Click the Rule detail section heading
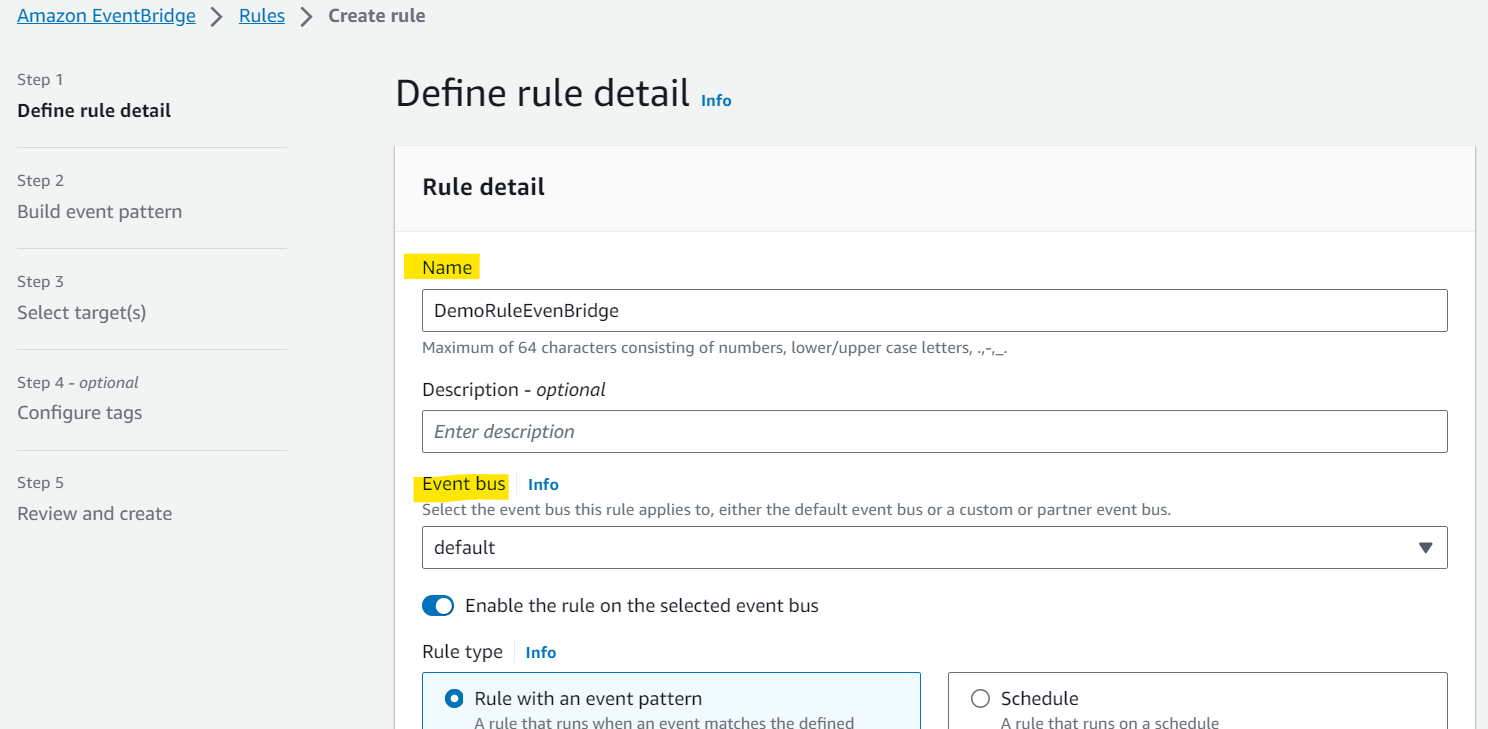 [x=484, y=187]
